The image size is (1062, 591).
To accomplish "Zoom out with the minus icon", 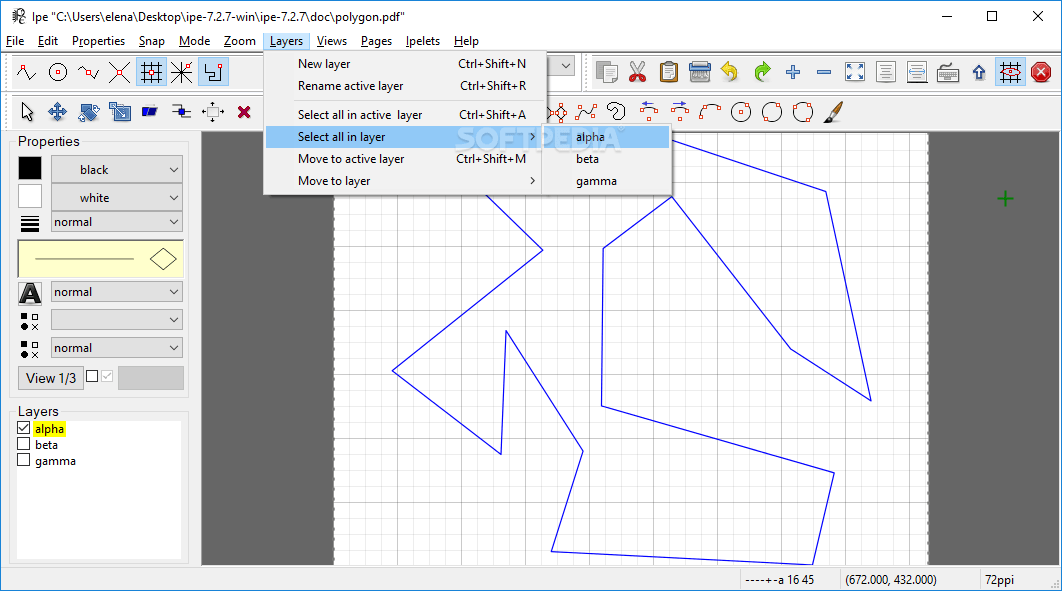I will pyautogui.click(x=824, y=72).
